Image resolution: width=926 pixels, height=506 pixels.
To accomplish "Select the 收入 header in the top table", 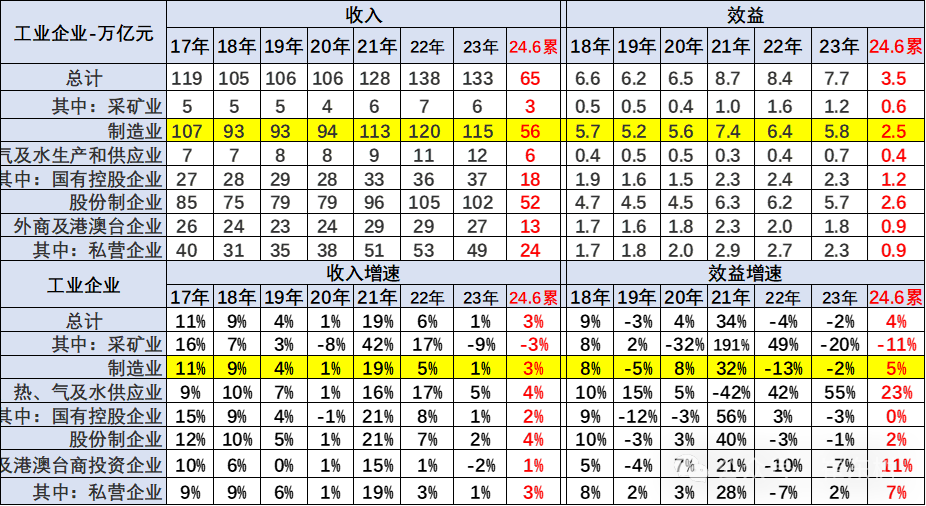I will [x=363, y=15].
